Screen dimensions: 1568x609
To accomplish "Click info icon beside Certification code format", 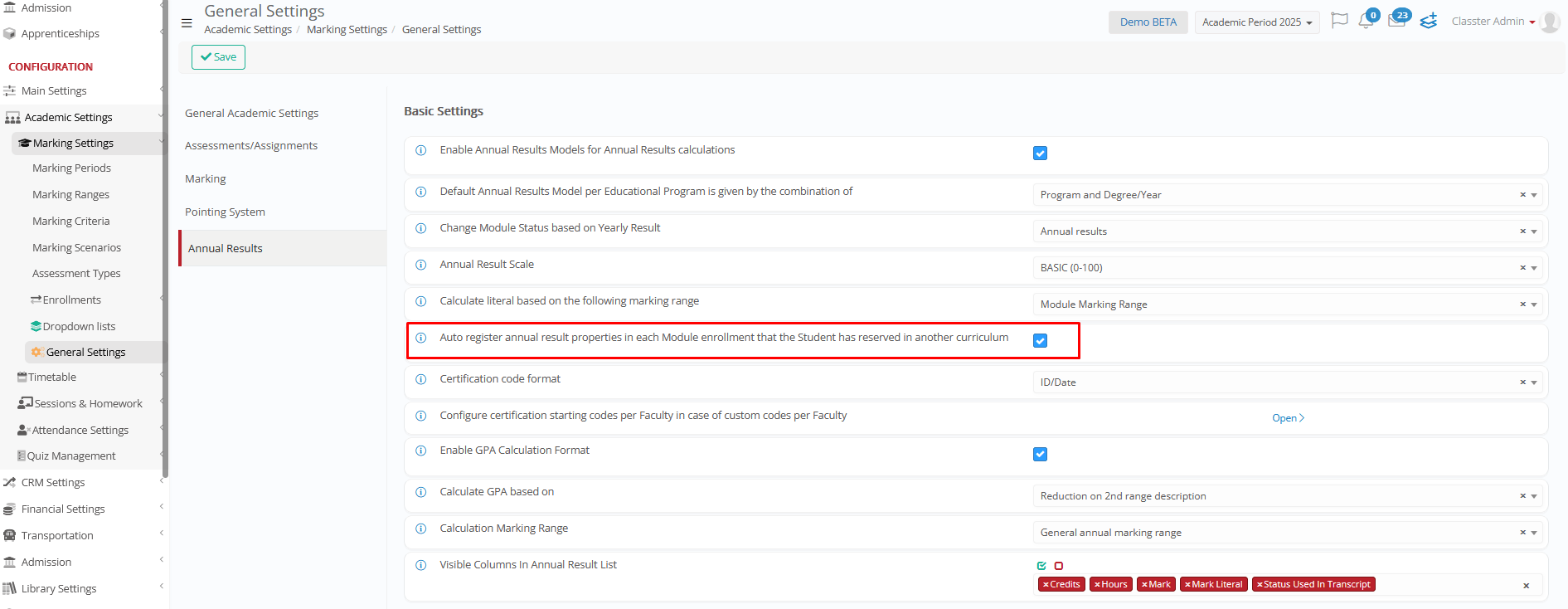I will pos(421,379).
